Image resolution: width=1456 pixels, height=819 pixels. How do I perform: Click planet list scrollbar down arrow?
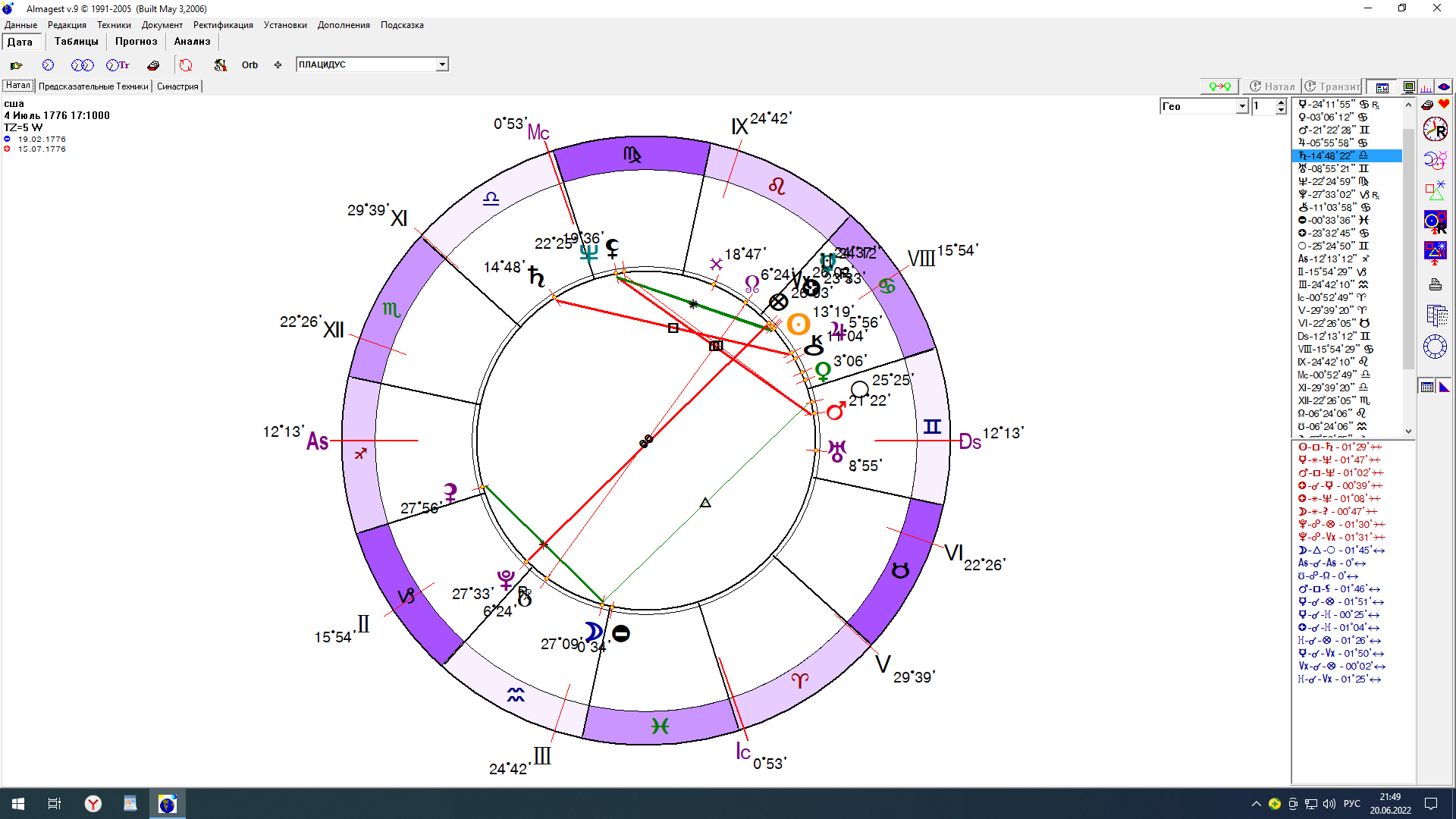click(x=1409, y=431)
